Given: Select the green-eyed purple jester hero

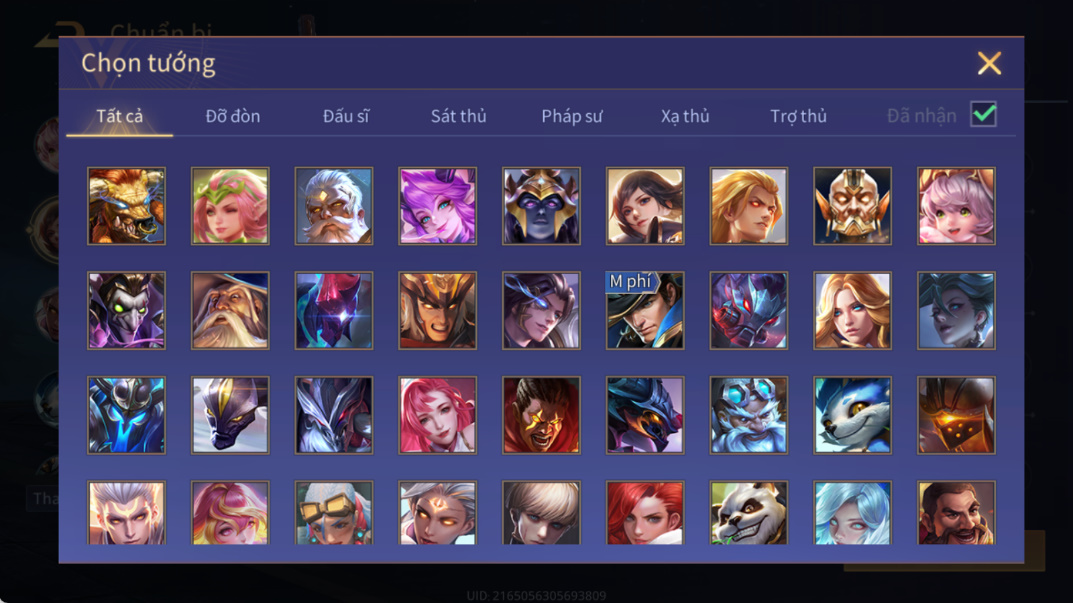Looking at the screenshot, I should (127, 311).
